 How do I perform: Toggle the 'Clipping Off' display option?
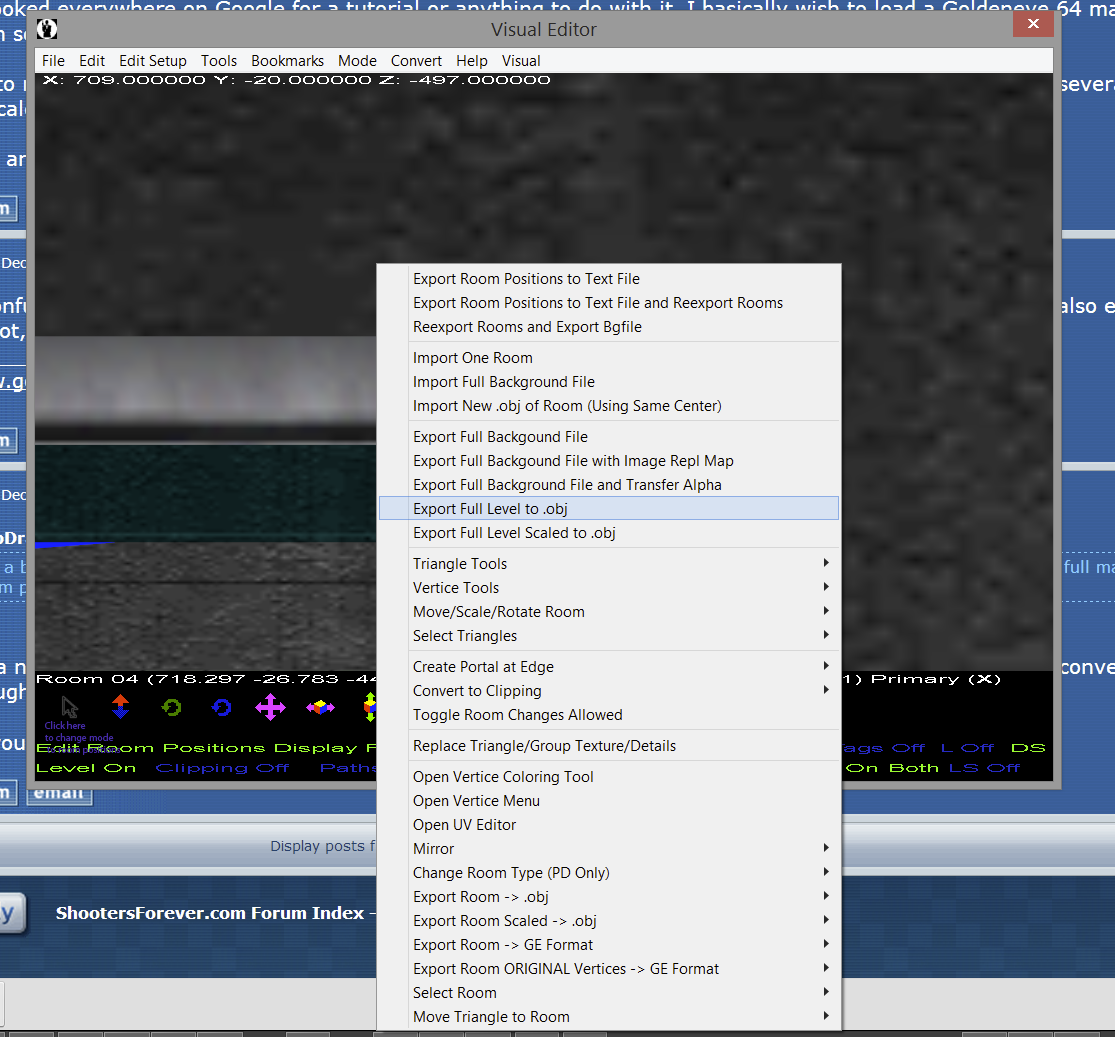pyautogui.click(x=223, y=768)
